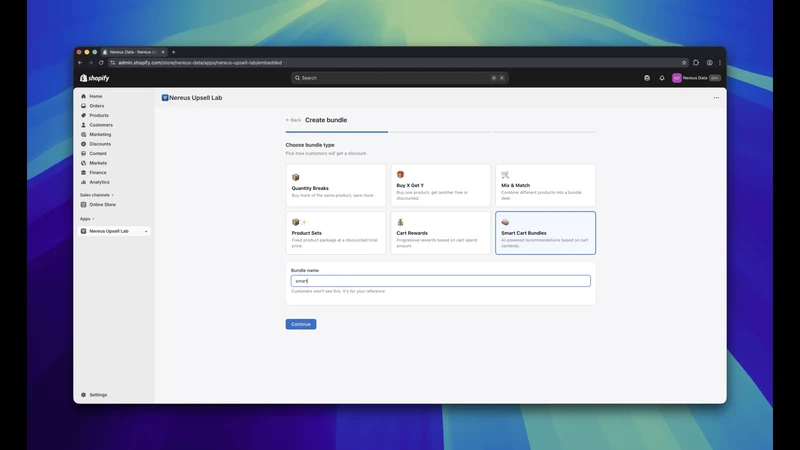
Task: Close the Nereus Data browser tab
Action: coord(163,52)
